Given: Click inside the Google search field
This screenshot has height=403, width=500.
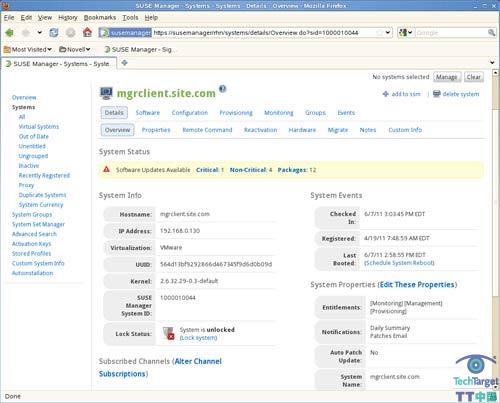Looking at the screenshot, I should [x=451, y=33].
